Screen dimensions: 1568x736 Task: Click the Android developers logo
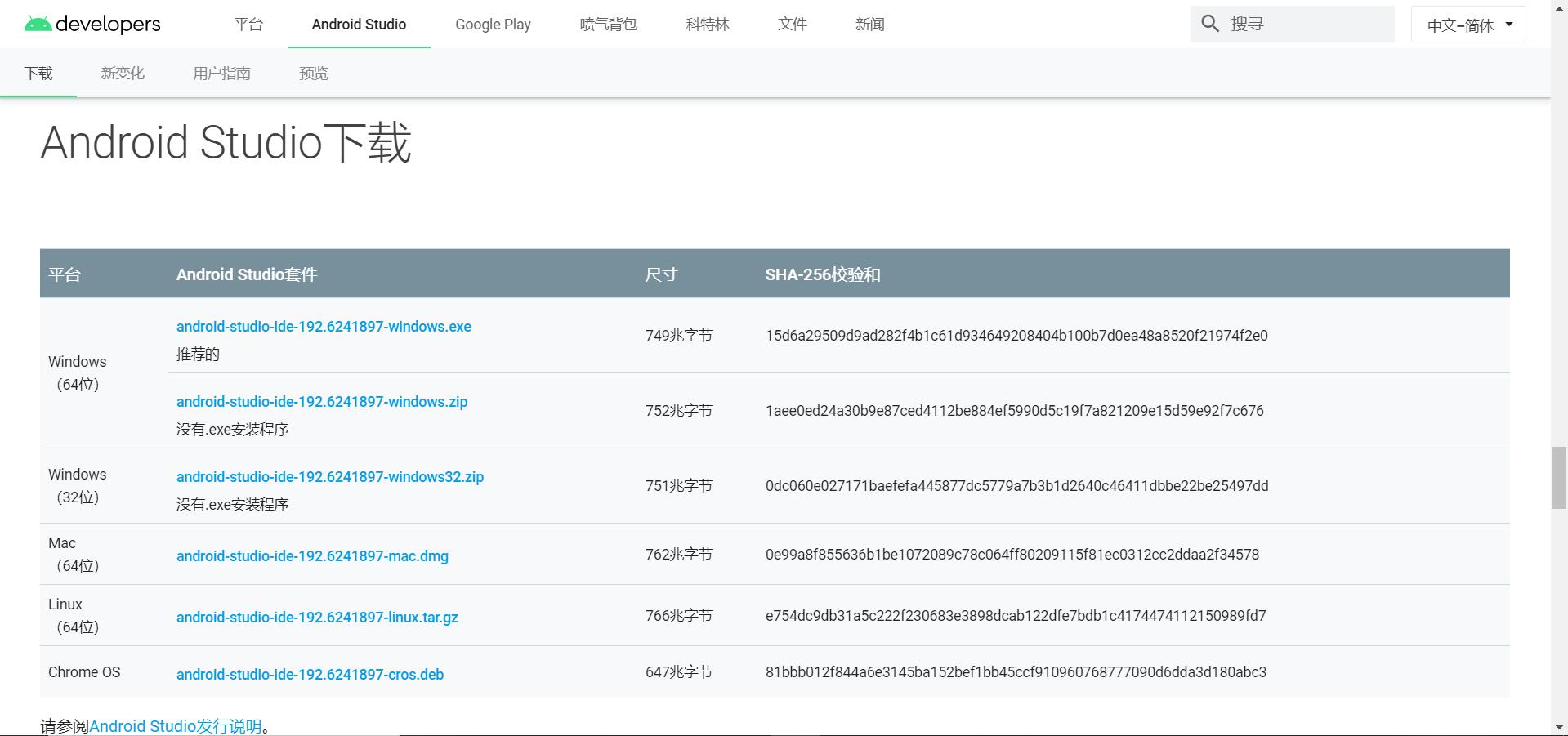click(92, 24)
